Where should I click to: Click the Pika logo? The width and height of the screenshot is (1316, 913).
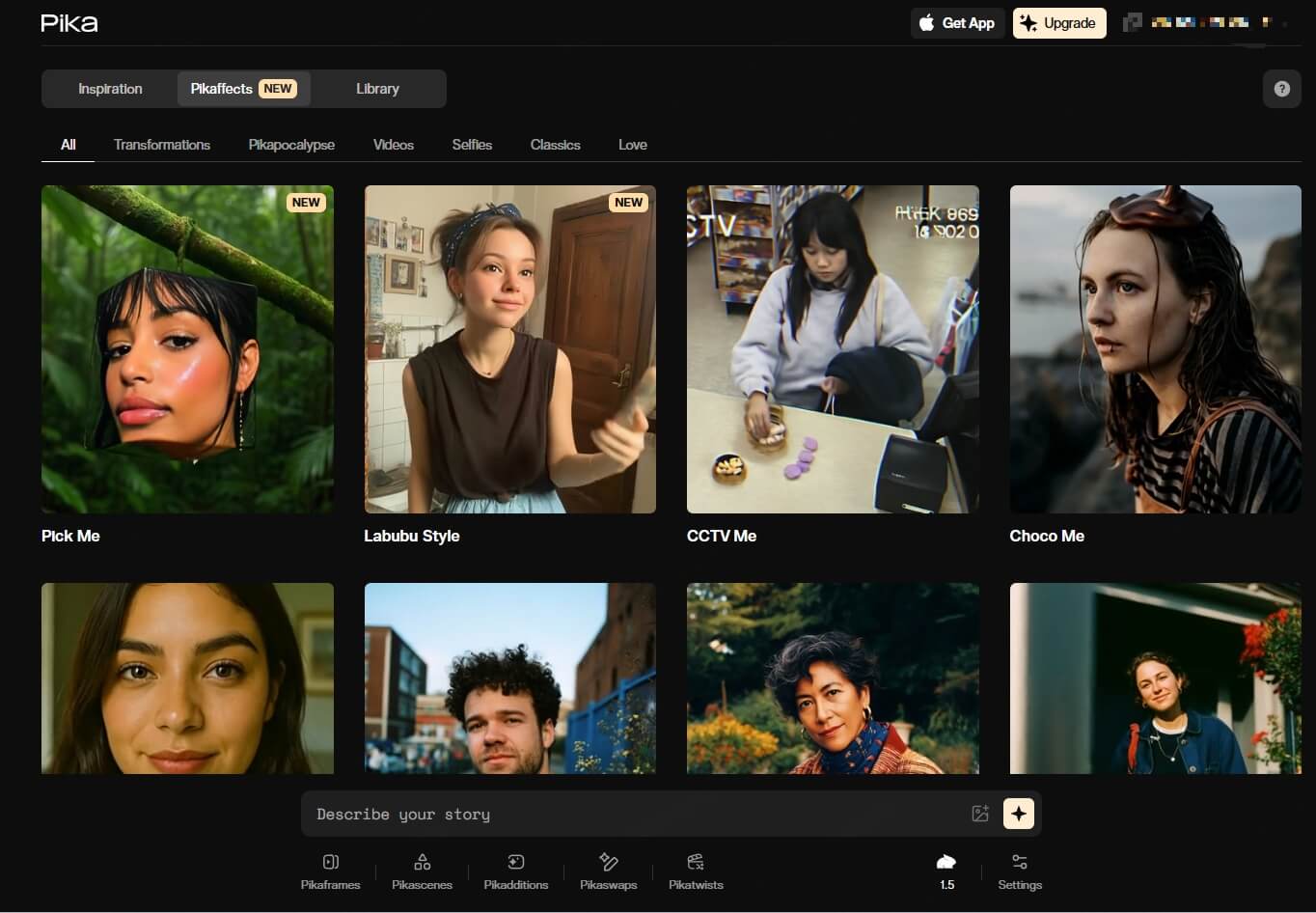coord(69,23)
